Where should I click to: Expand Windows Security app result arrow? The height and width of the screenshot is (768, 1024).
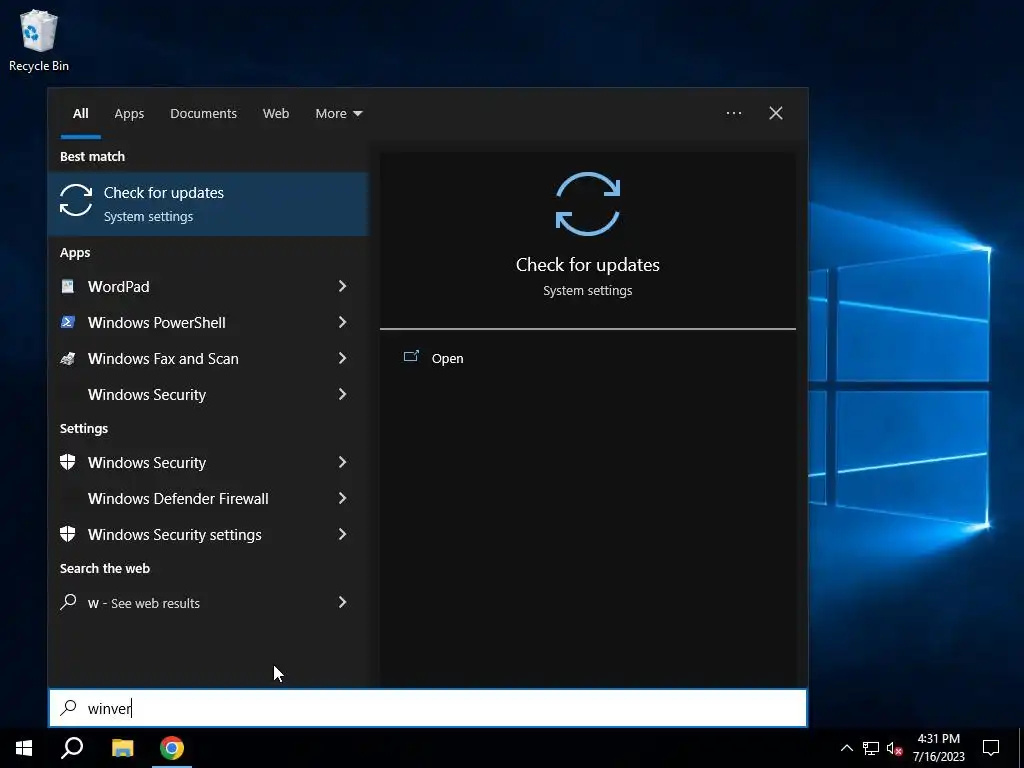tap(342, 394)
